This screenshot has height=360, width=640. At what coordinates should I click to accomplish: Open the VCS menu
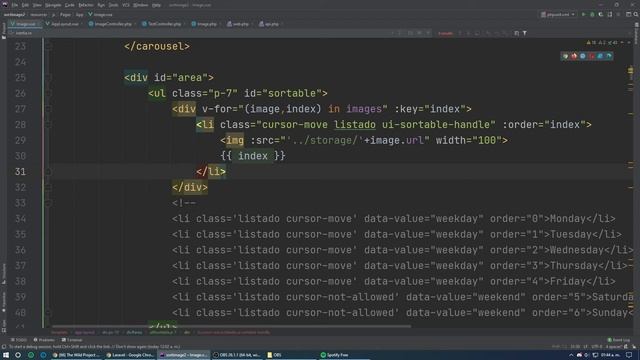tap(126, 5)
